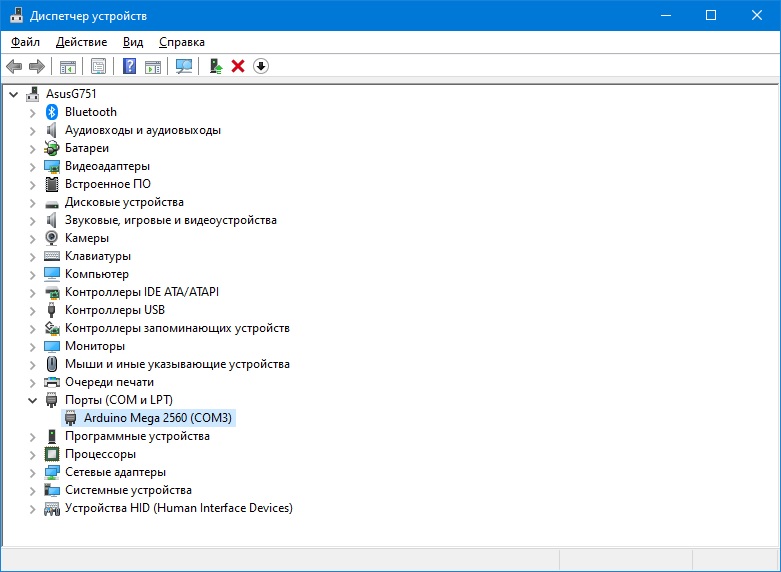Select the Клавиатуры label
This screenshot has width=781, height=572.
(x=98, y=256)
